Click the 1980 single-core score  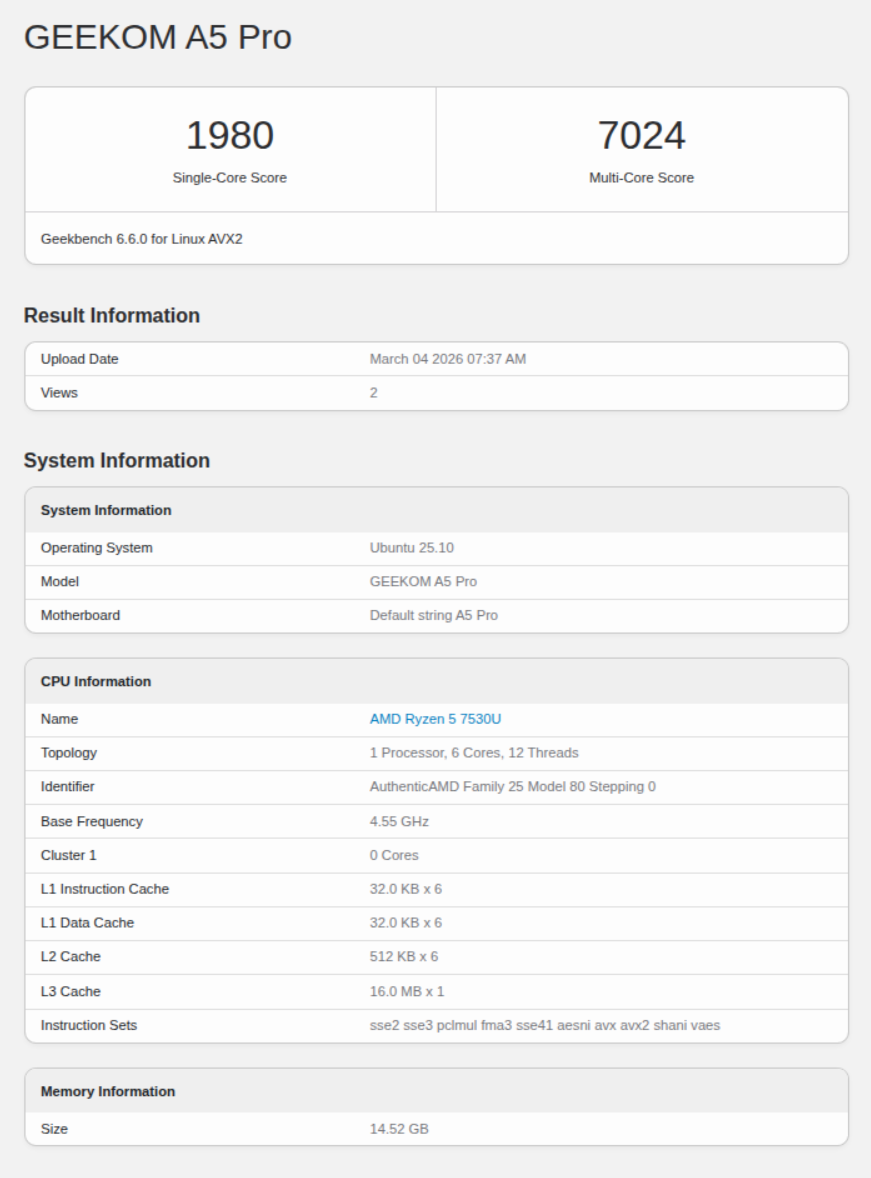(230, 136)
